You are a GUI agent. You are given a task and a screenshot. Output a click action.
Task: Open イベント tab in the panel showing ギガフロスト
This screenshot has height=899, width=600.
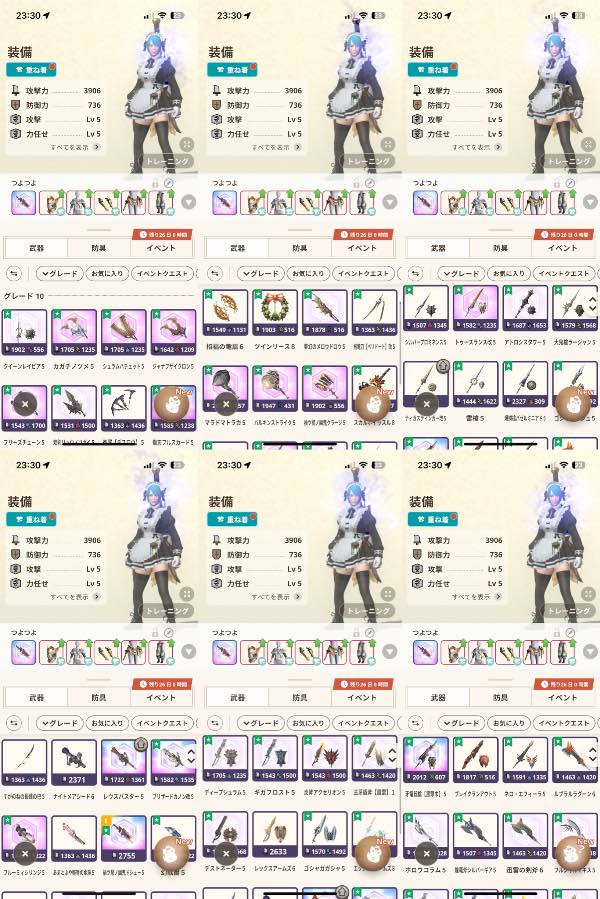pos(363,698)
